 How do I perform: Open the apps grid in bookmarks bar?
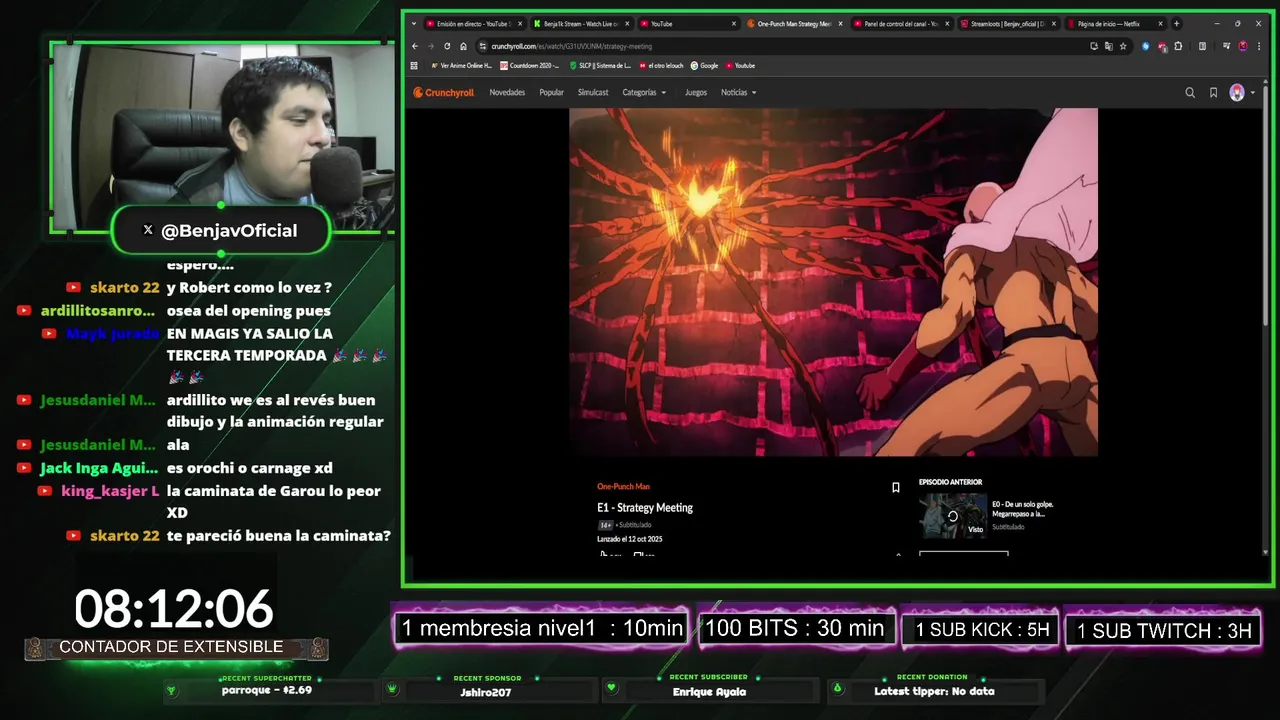point(414,66)
